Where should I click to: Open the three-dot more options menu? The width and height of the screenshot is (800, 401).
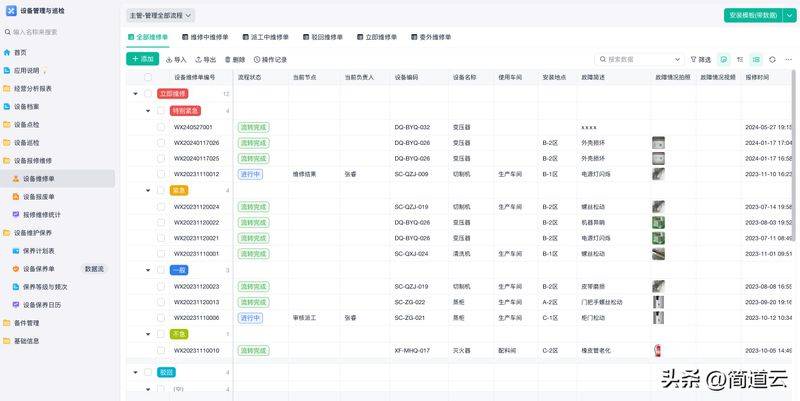pos(788,60)
